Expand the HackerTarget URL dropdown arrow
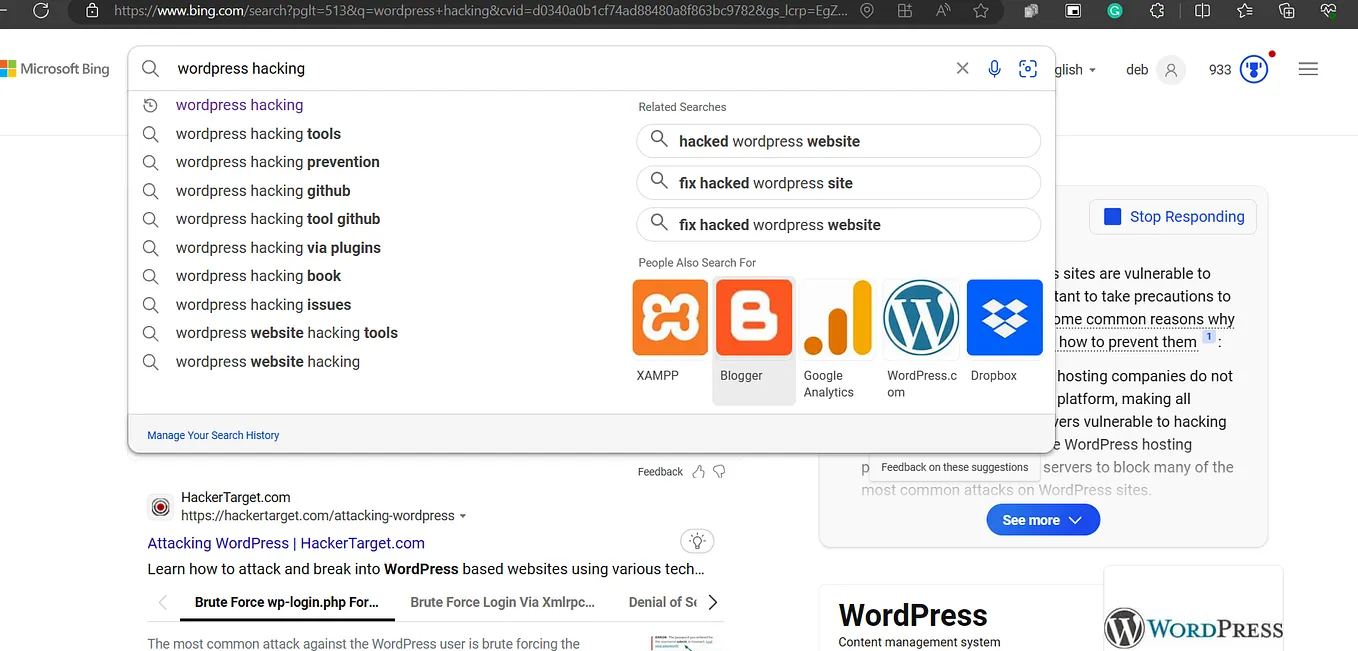1358x651 pixels. click(x=463, y=517)
